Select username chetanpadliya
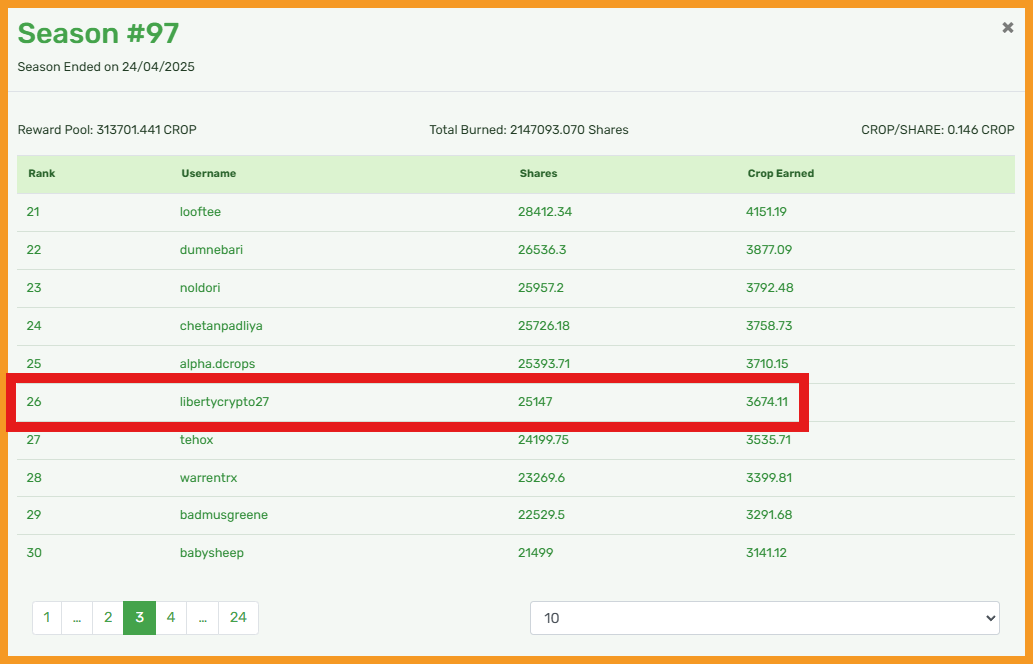Image resolution: width=1033 pixels, height=664 pixels. coord(221,326)
